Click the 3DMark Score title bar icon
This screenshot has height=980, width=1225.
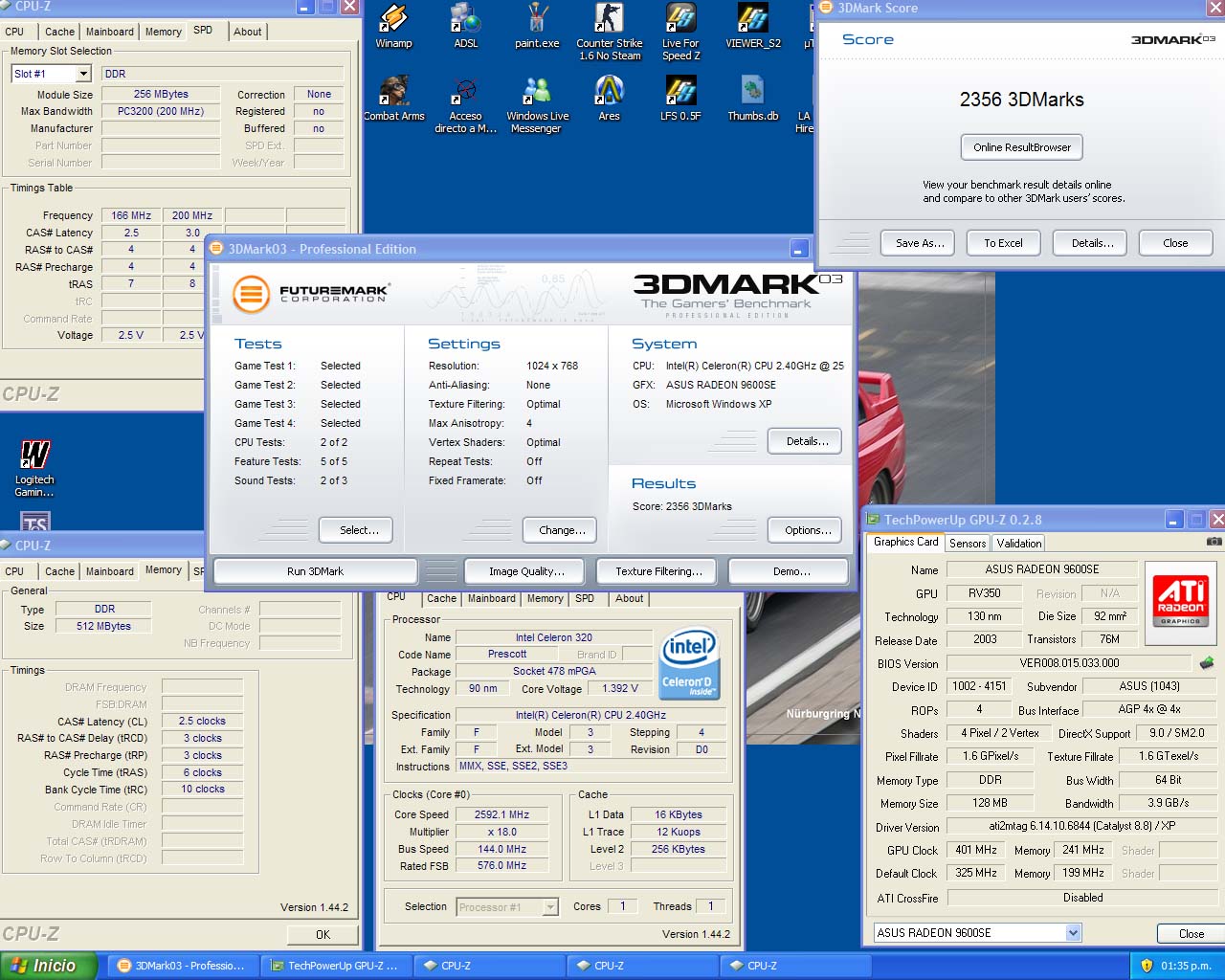tap(827, 8)
